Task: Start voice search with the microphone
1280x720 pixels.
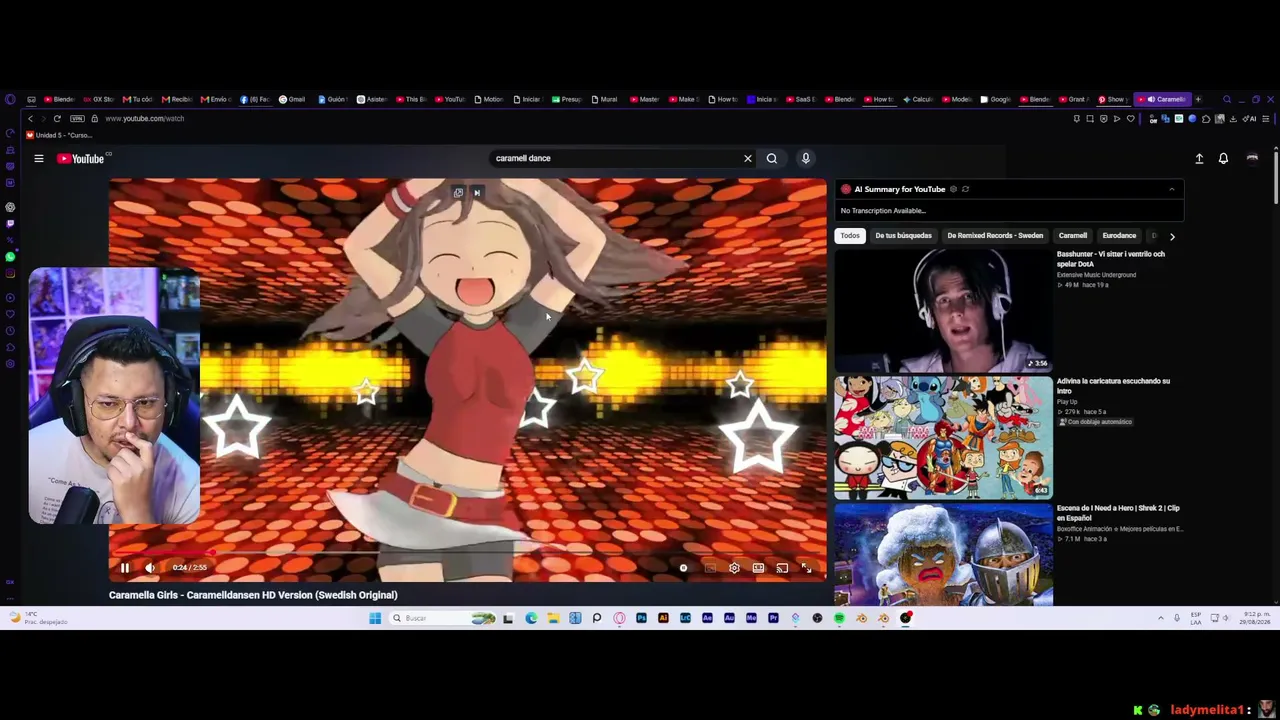Action: [805, 158]
